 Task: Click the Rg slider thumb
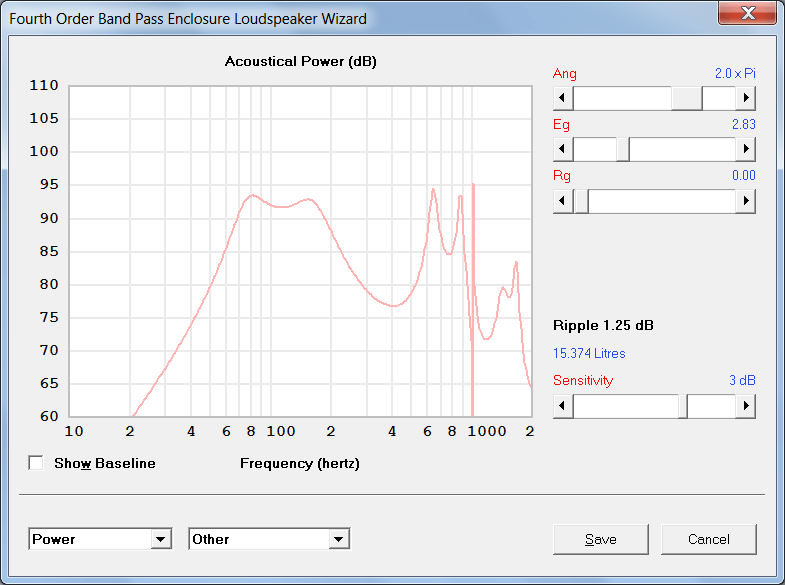click(581, 201)
